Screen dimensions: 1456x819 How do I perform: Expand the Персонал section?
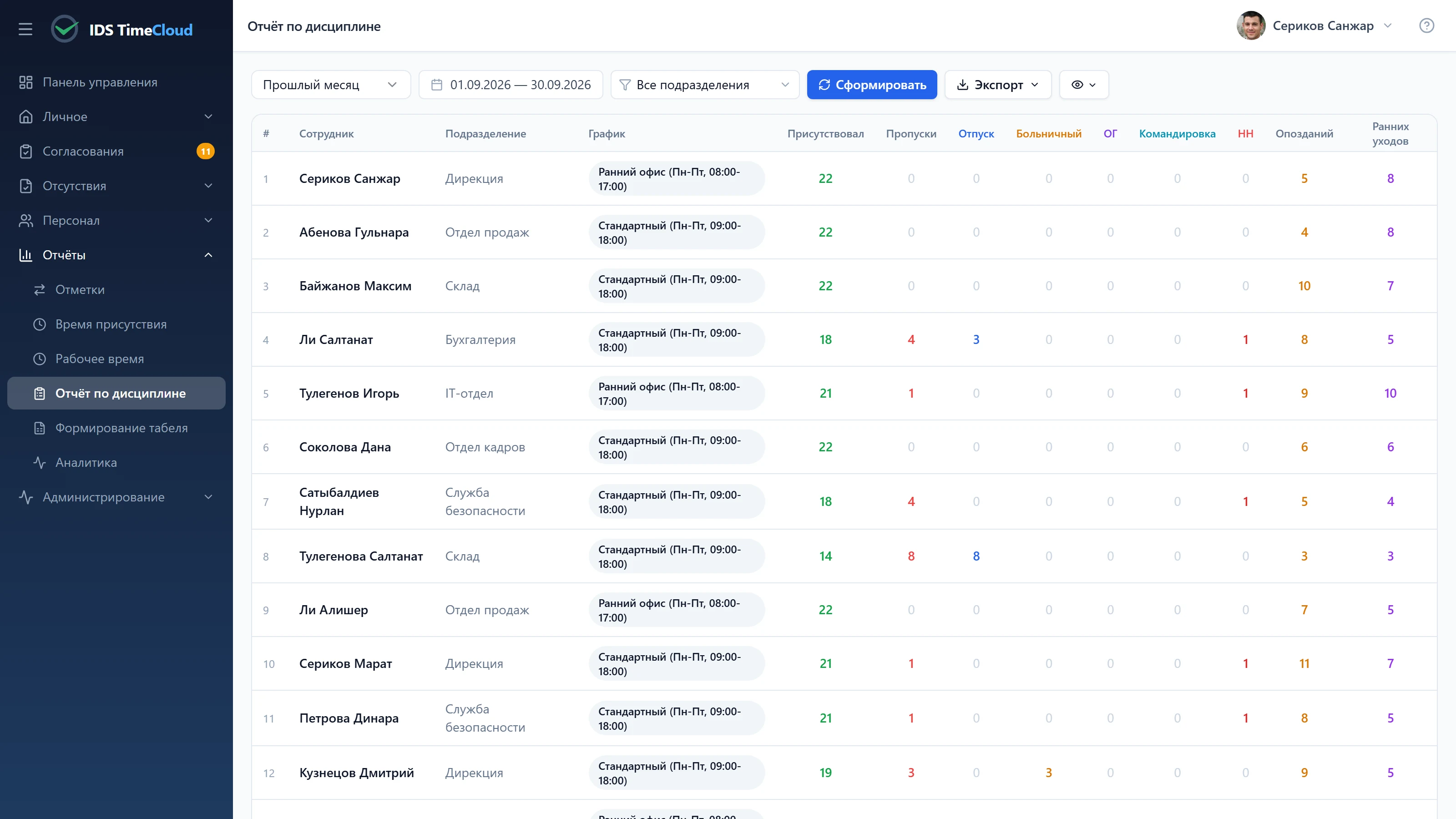click(116, 220)
